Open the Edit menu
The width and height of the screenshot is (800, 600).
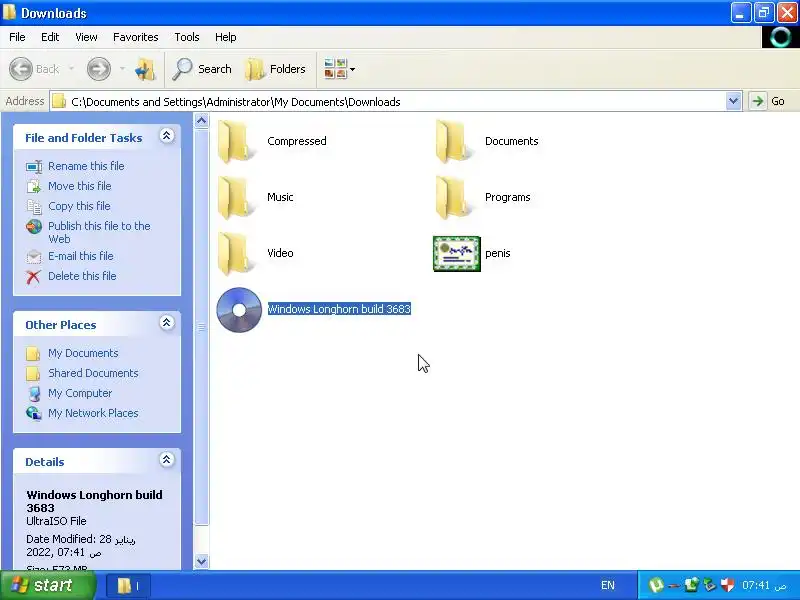click(50, 37)
